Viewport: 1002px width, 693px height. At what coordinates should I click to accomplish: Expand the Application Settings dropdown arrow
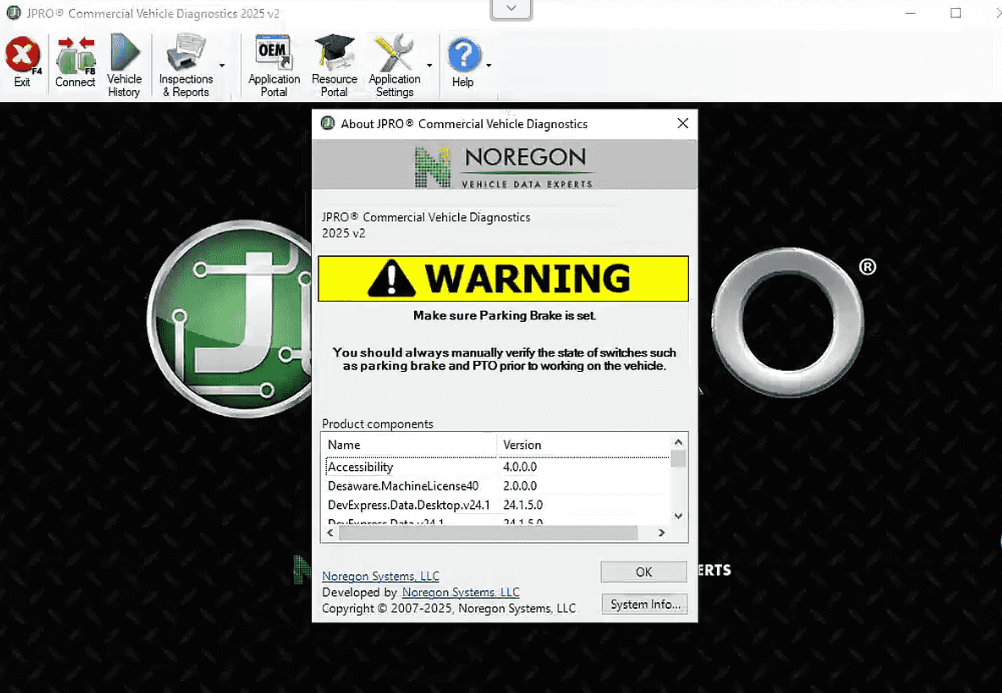(x=430, y=66)
